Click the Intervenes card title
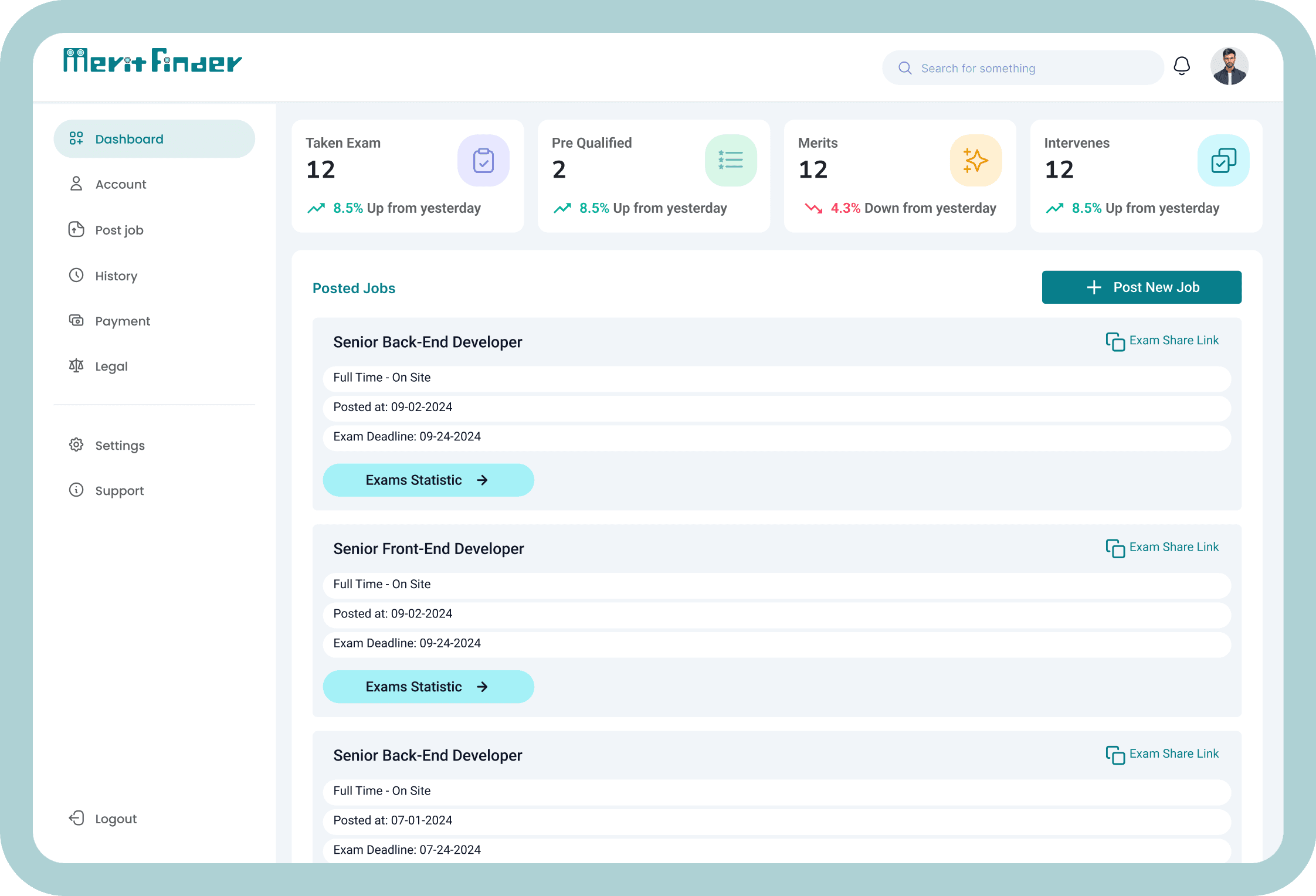Image resolution: width=1316 pixels, height=896 pixels. tap(1077, 143)
